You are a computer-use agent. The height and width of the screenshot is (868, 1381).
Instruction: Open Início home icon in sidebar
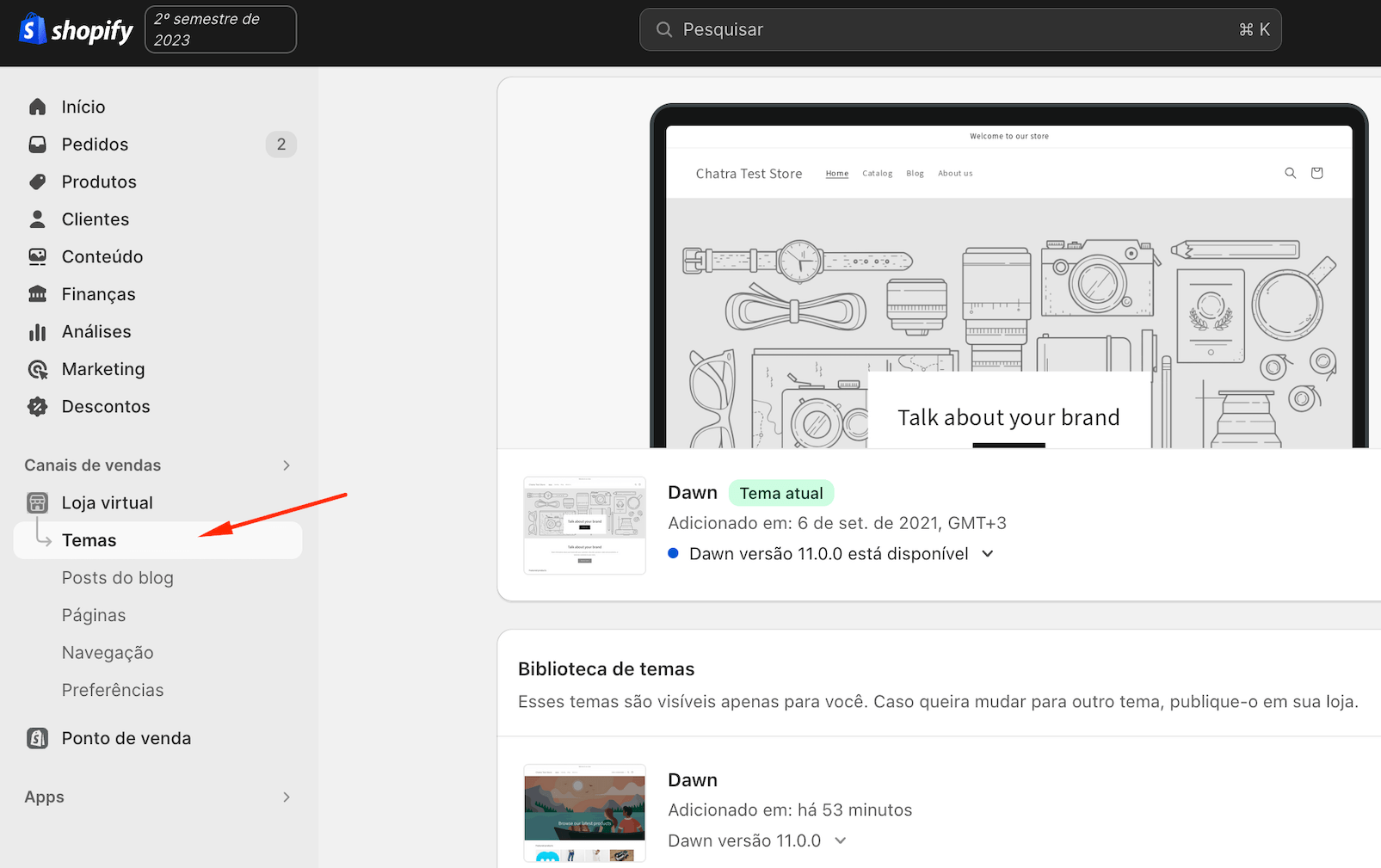coord(37,107)
